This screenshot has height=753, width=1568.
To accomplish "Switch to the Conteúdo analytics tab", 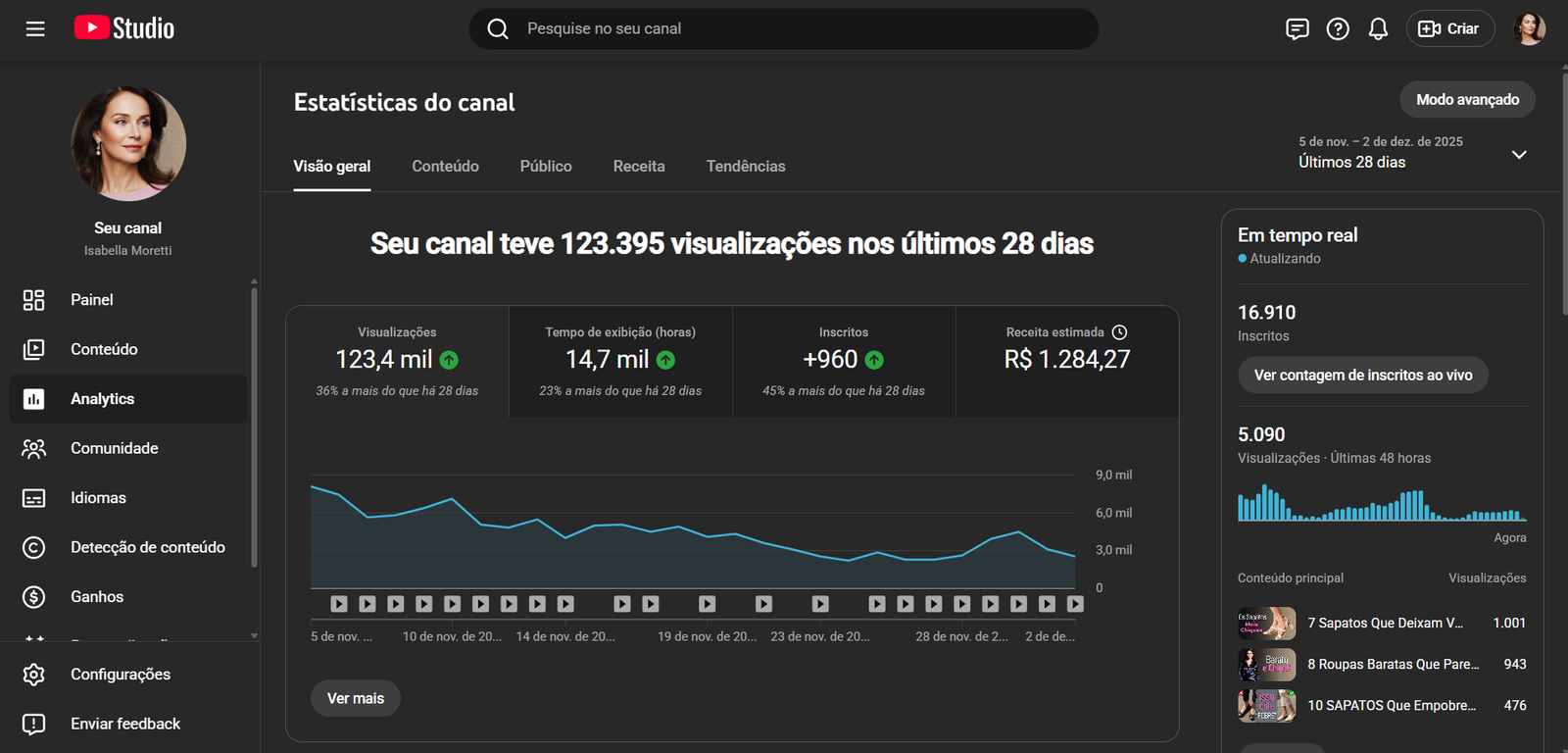I will click(446, 167).
